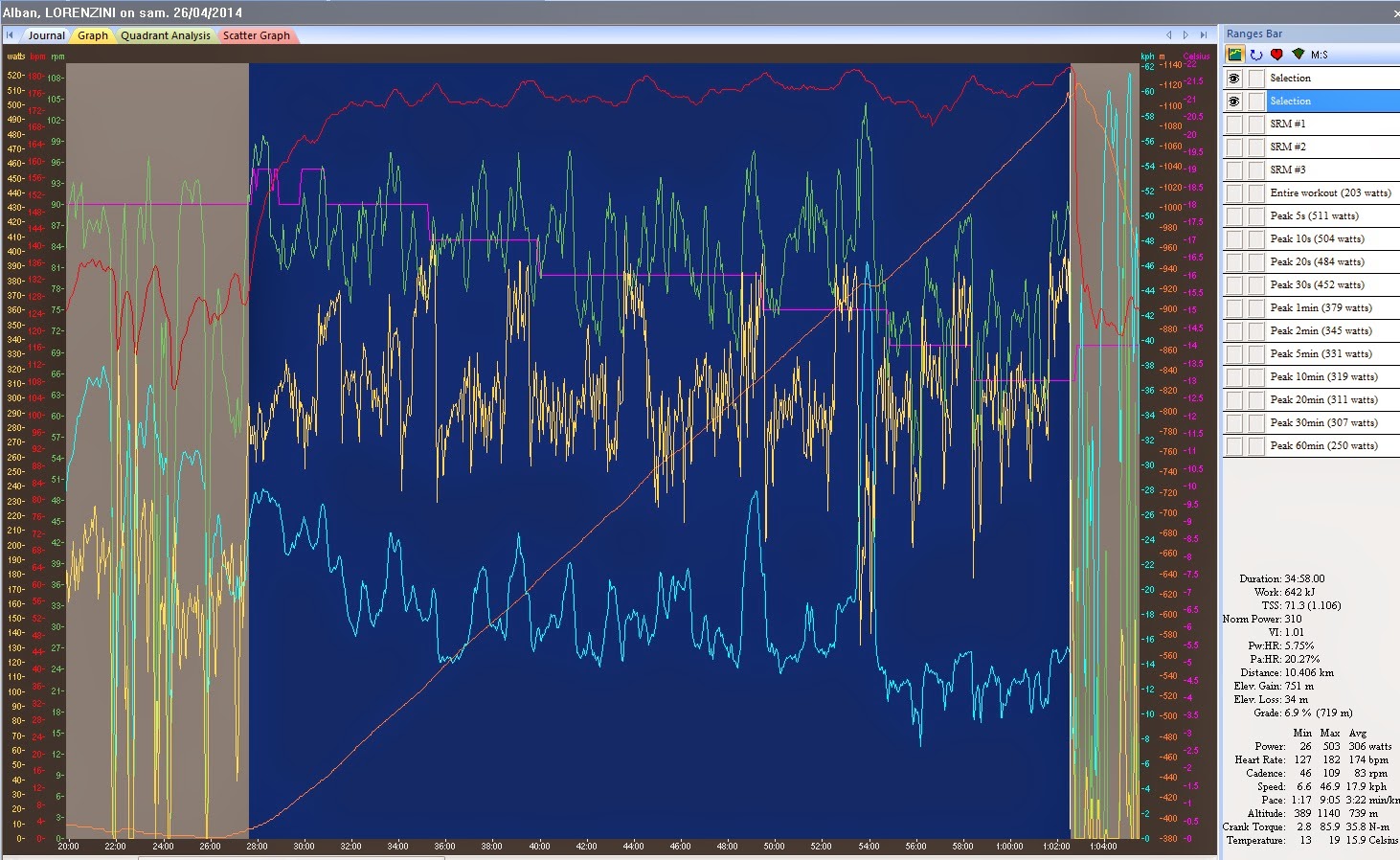Click the kph axis label

(x=1147, y=57)
